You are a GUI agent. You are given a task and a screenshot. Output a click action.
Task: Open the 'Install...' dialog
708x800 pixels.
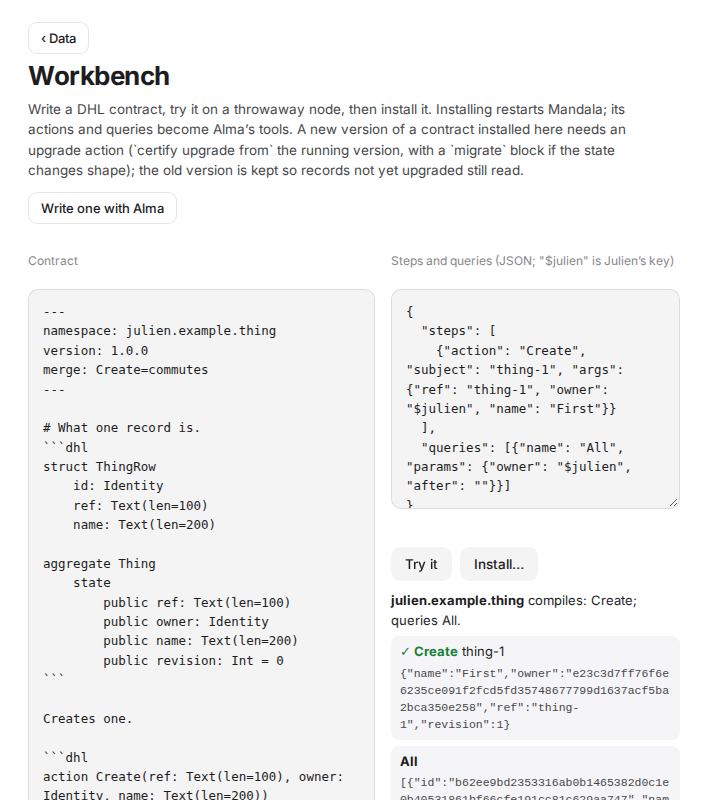coord(499,564)
